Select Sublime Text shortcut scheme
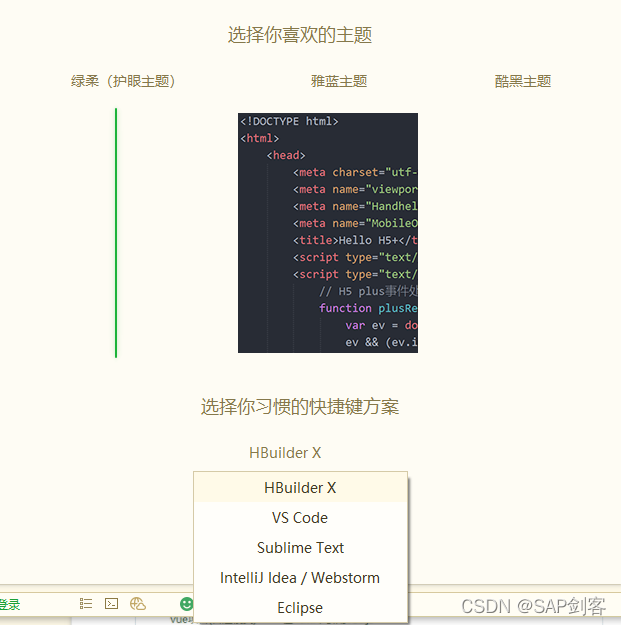 pyautogui.click(x=301, y=547)
